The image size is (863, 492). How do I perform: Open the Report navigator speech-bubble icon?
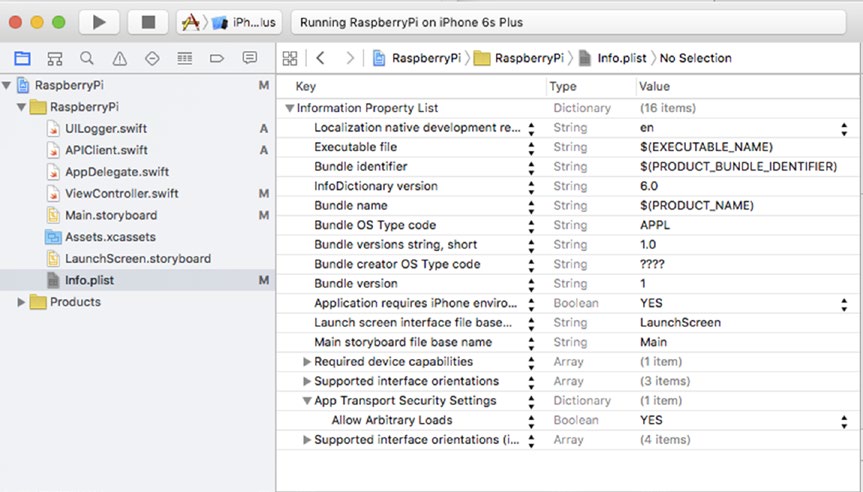tap(250, 59)
